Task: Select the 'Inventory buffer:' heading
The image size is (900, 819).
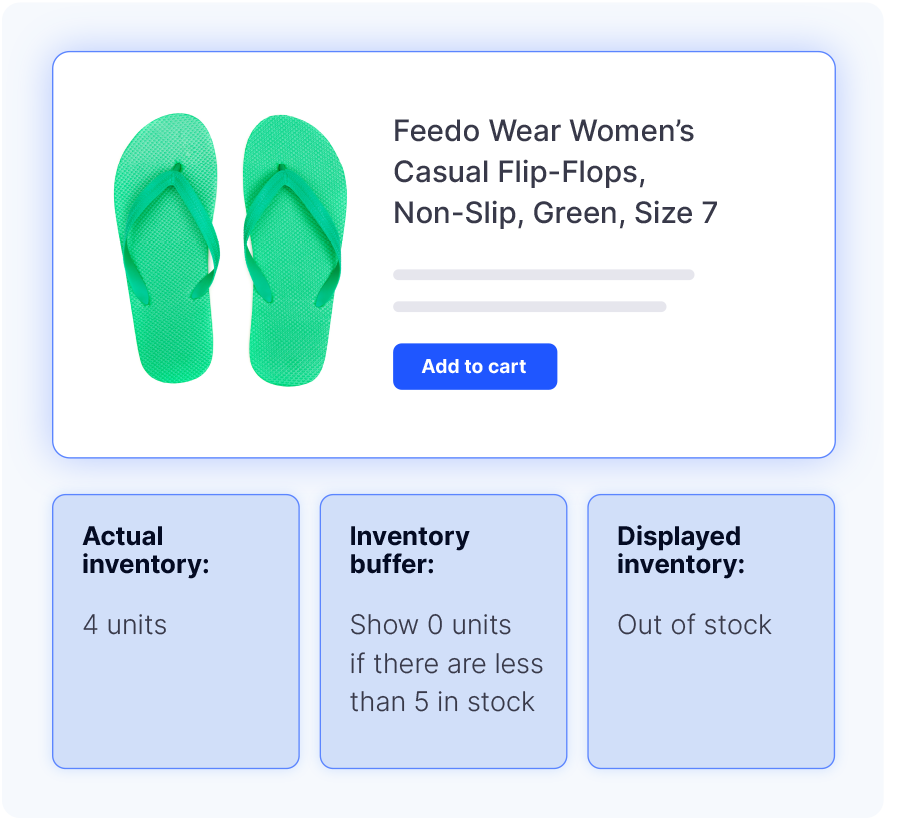Action: pos(409,550)
